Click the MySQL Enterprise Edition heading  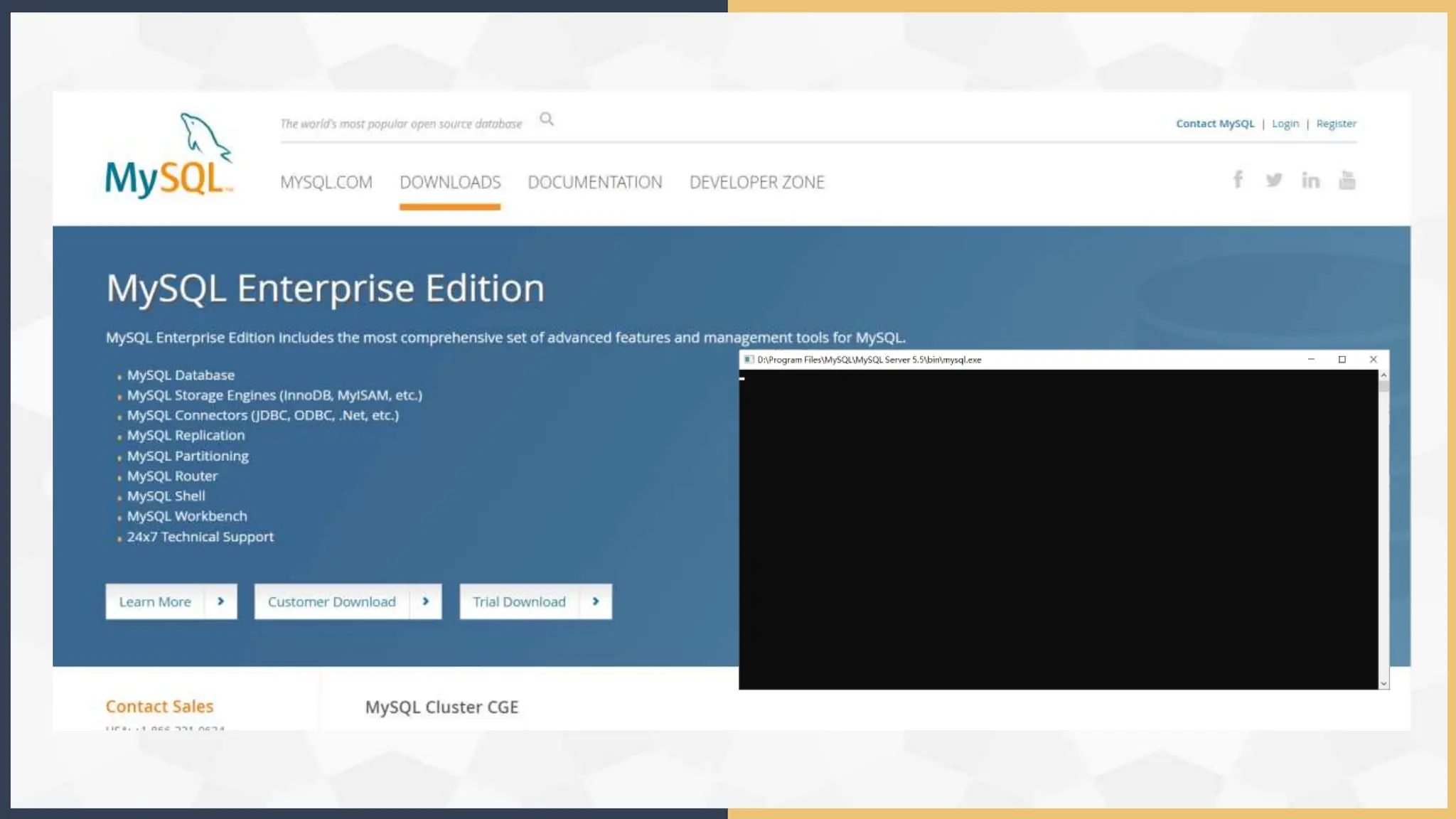326,289
